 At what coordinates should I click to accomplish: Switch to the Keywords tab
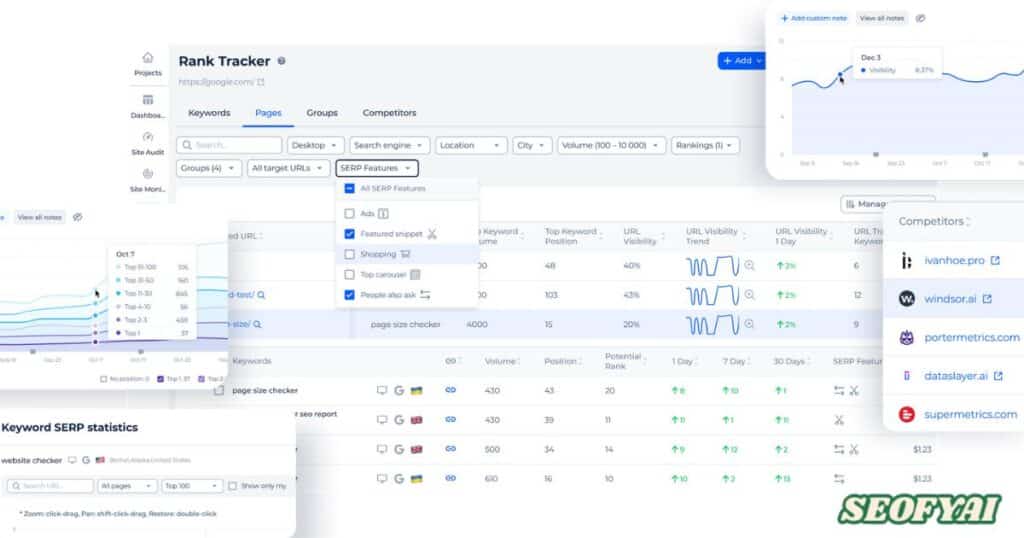click(209, 113)
